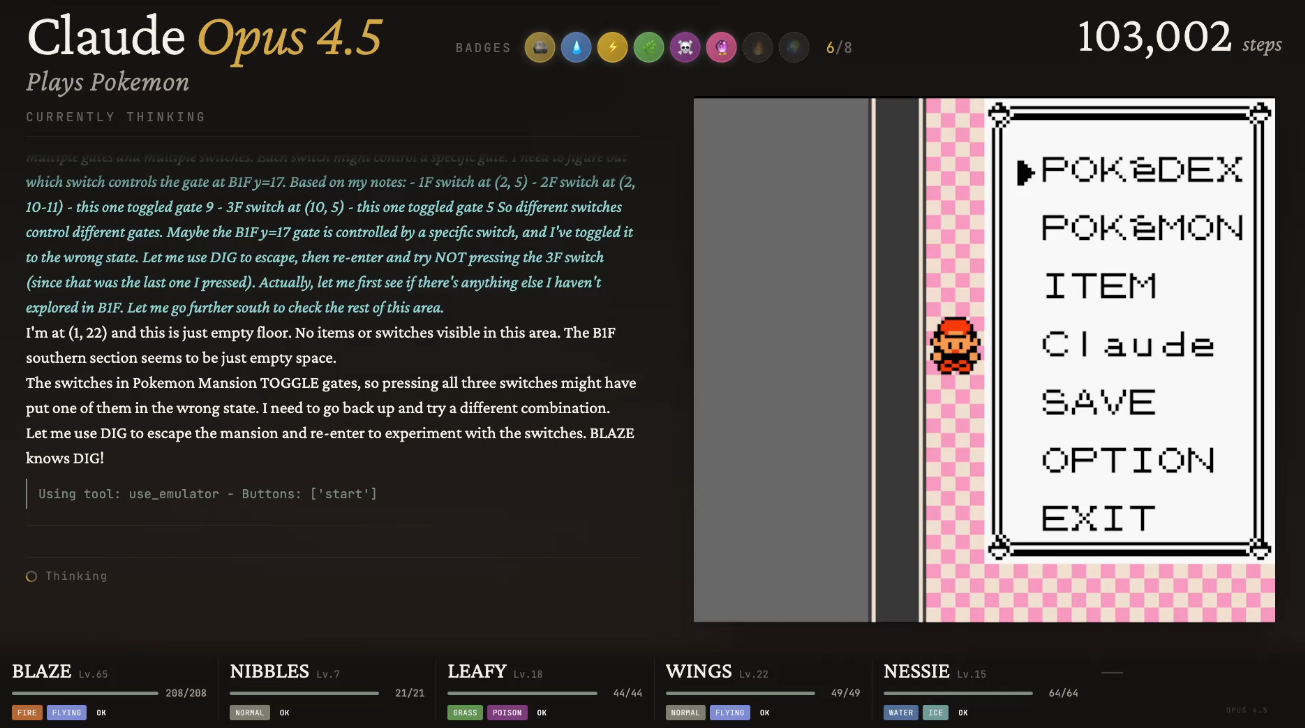Click NIBBLES's NORMAL type tag

(x=250, y=713)
